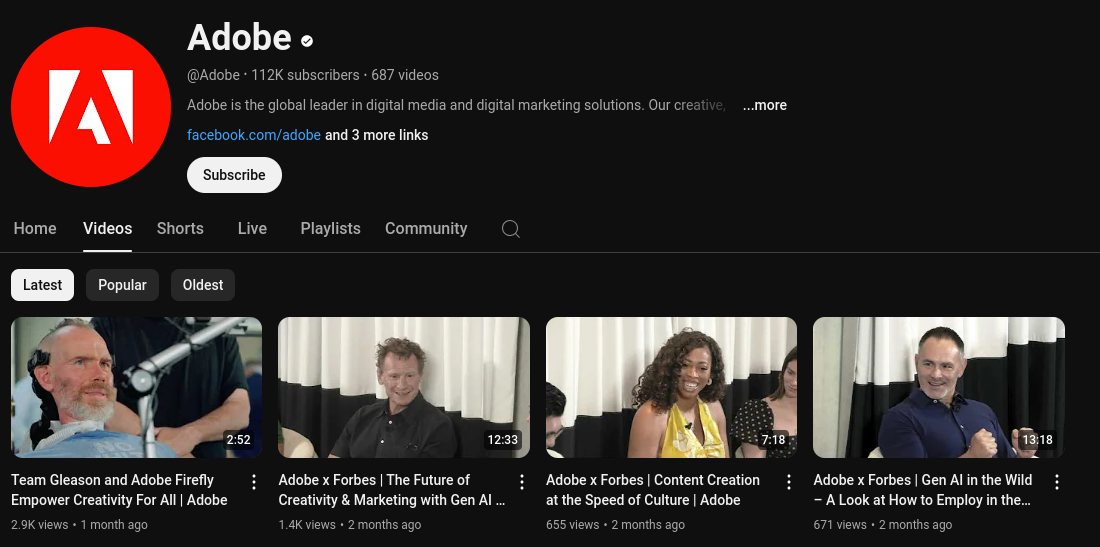Open the Playlists tab
1100x547 pixels.
tap(330, 229)
